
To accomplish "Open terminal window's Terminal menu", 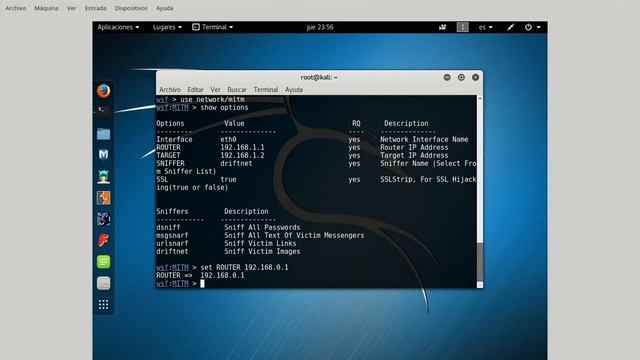I will pos(266,90).
